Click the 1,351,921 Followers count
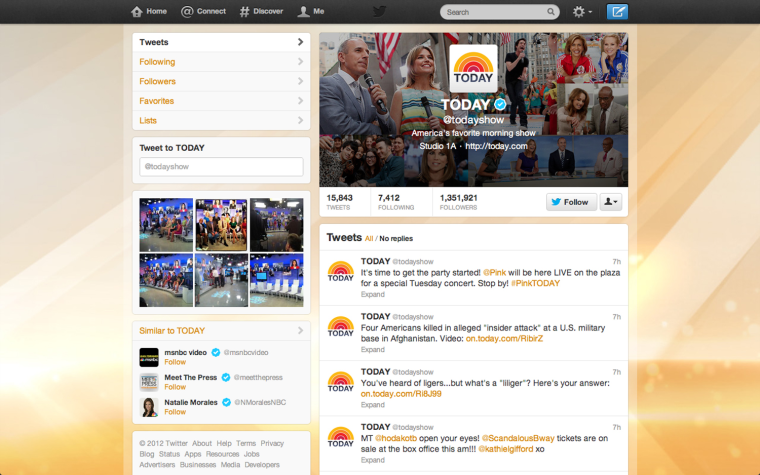This screenshot has height=475, width=760. tap(459, 202)
